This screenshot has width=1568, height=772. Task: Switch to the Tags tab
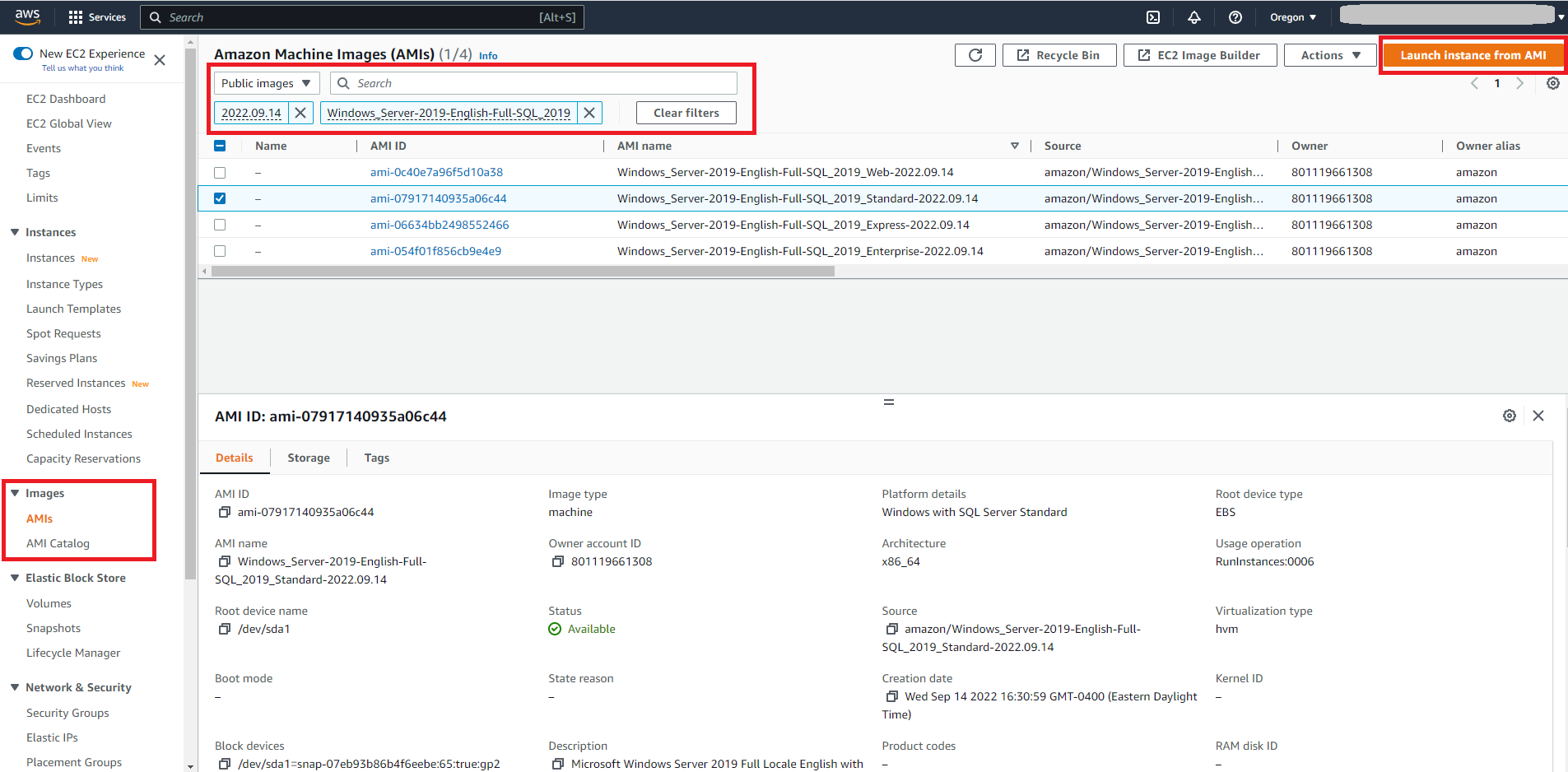(377, 458)
